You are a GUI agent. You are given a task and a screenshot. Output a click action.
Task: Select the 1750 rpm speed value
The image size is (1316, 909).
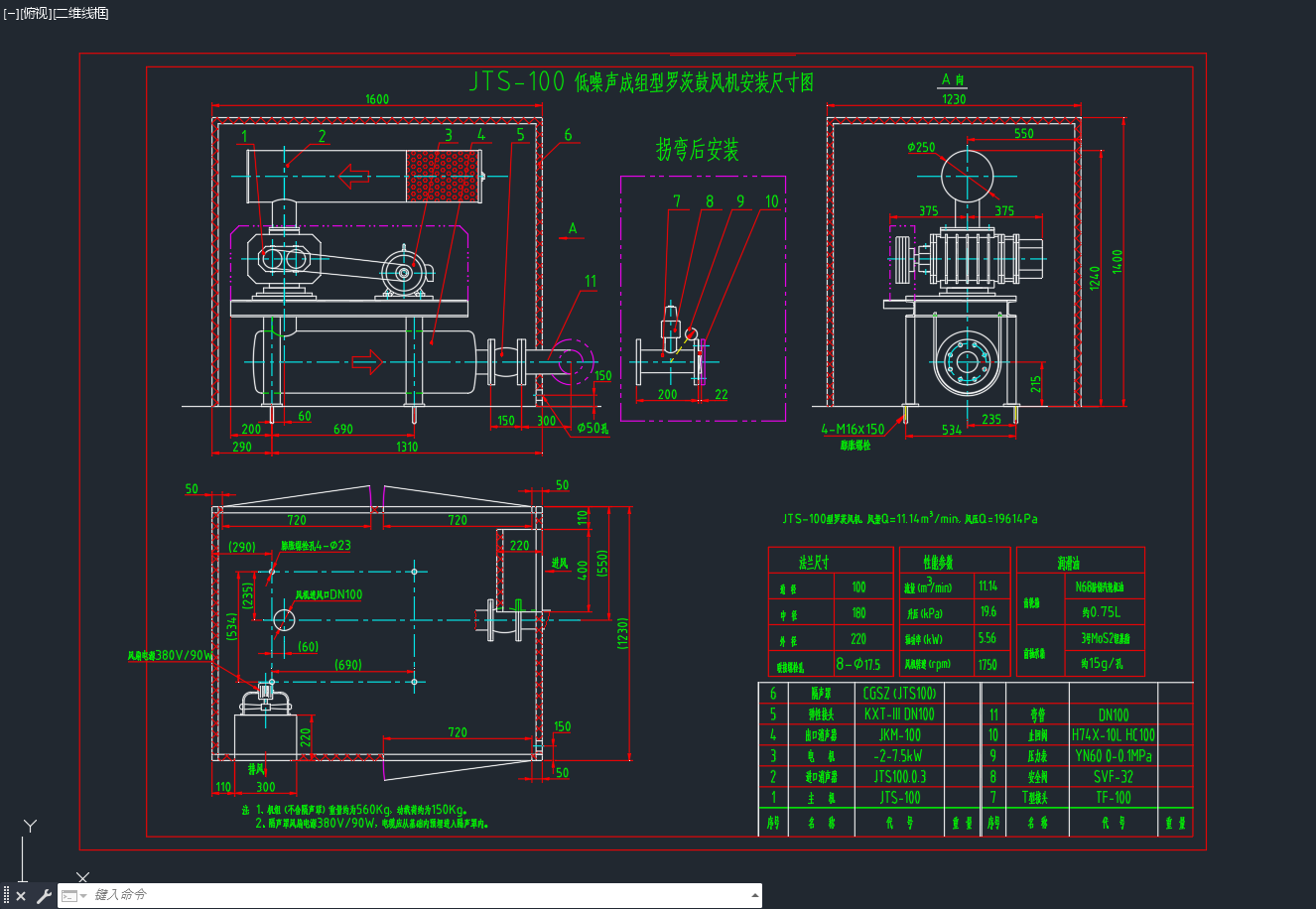pyautogui.click(x=987, y=664)
